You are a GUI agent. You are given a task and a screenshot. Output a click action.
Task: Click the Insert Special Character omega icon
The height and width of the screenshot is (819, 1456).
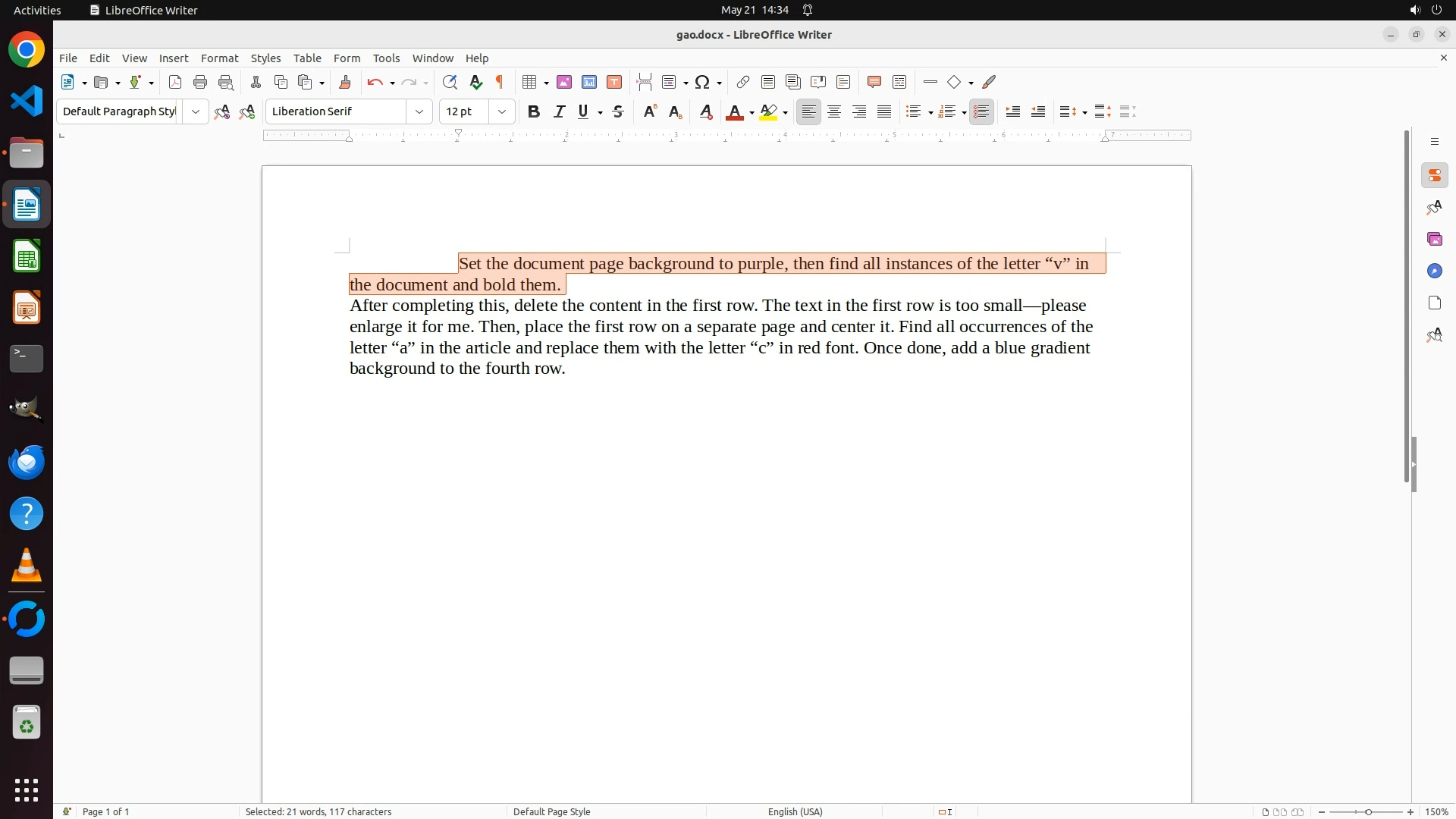703,82
